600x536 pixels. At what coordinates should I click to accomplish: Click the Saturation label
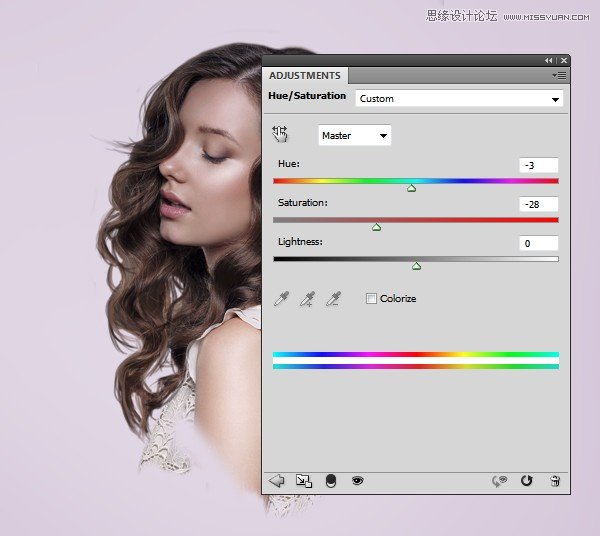[x=303, y=203]
